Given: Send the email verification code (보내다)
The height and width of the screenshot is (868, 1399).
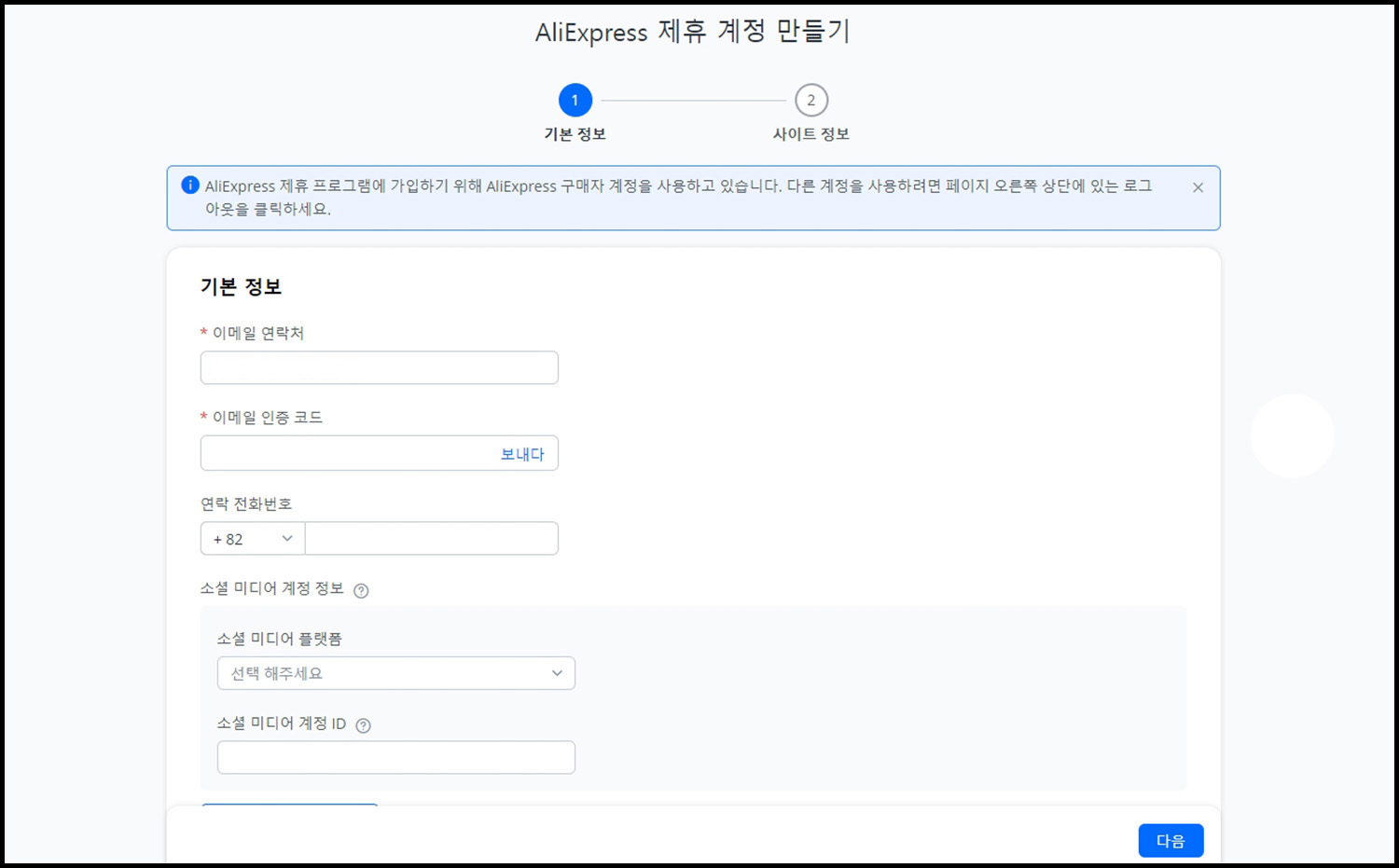Looking at the screenshot, I should coord(522,454).
